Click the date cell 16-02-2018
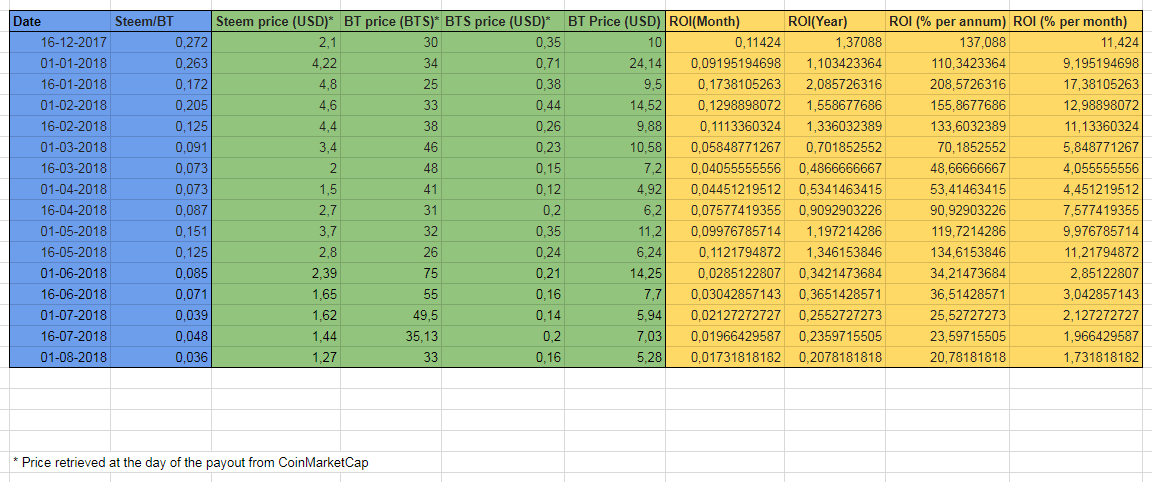Image resolution: width=1152 pixels, height=482 pixels. [60, 126]
